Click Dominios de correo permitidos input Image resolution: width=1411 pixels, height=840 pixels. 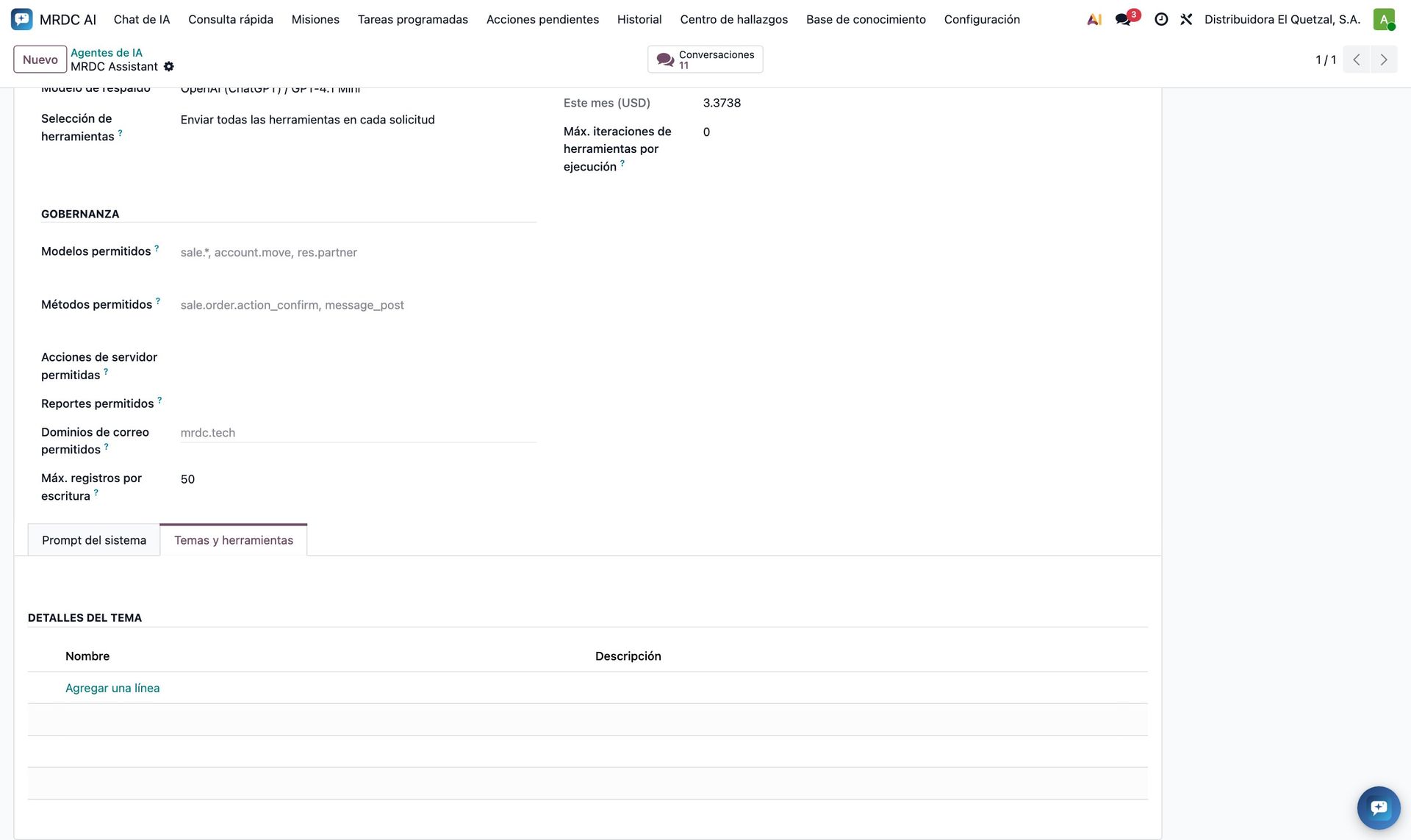359,433
